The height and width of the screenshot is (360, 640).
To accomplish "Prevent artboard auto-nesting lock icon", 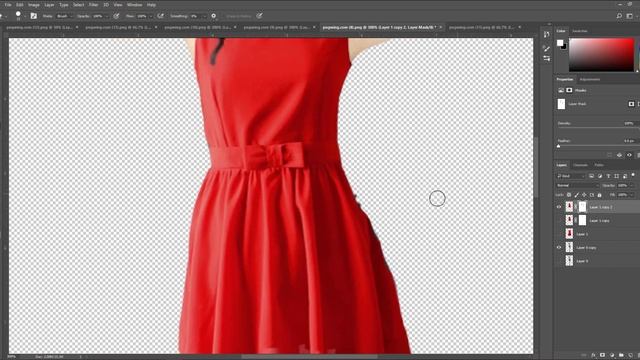I will [x=592, y=195].
